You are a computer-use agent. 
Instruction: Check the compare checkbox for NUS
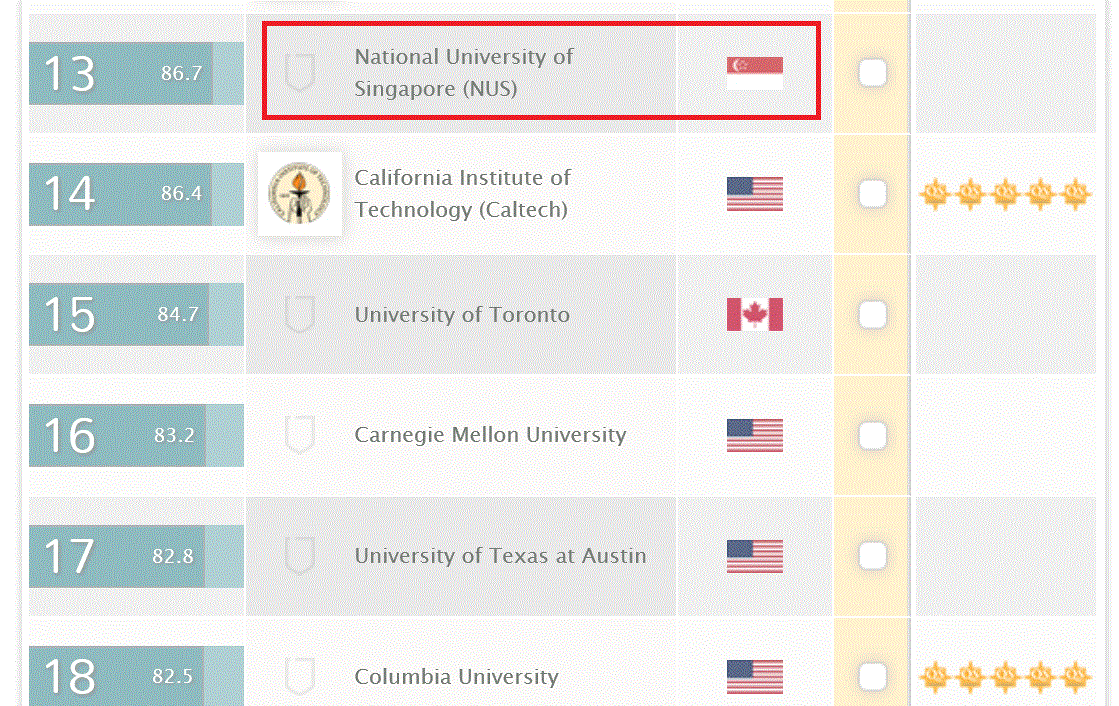click(871, 71)
